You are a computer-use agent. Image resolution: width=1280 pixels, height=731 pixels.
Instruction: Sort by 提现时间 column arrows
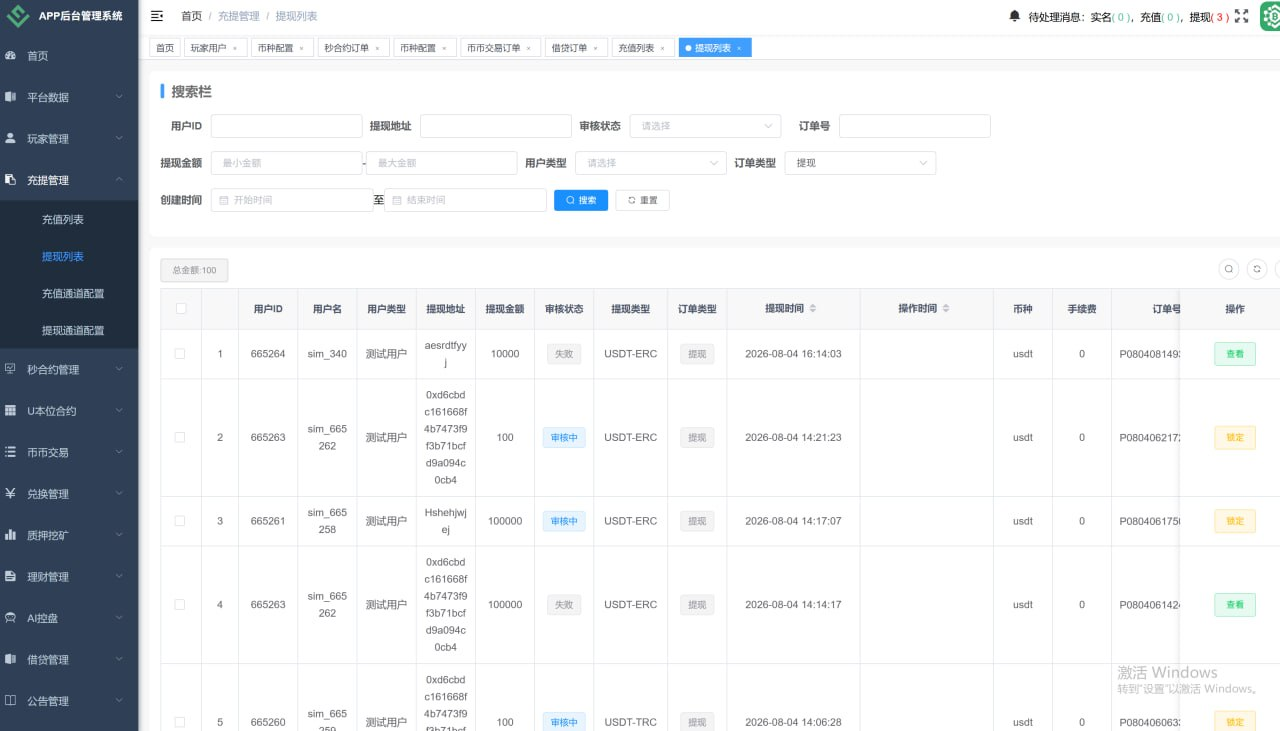[x=813, y=309]
